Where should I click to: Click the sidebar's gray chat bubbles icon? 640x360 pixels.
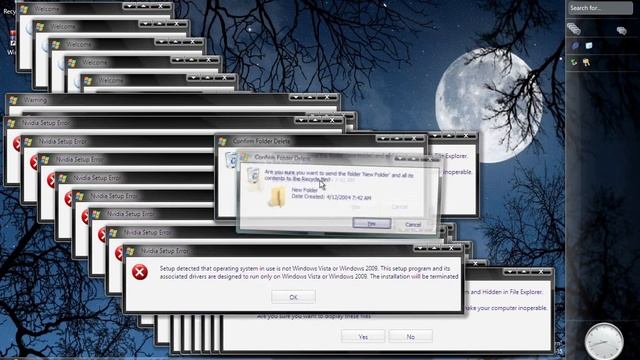tap(622, 30)
